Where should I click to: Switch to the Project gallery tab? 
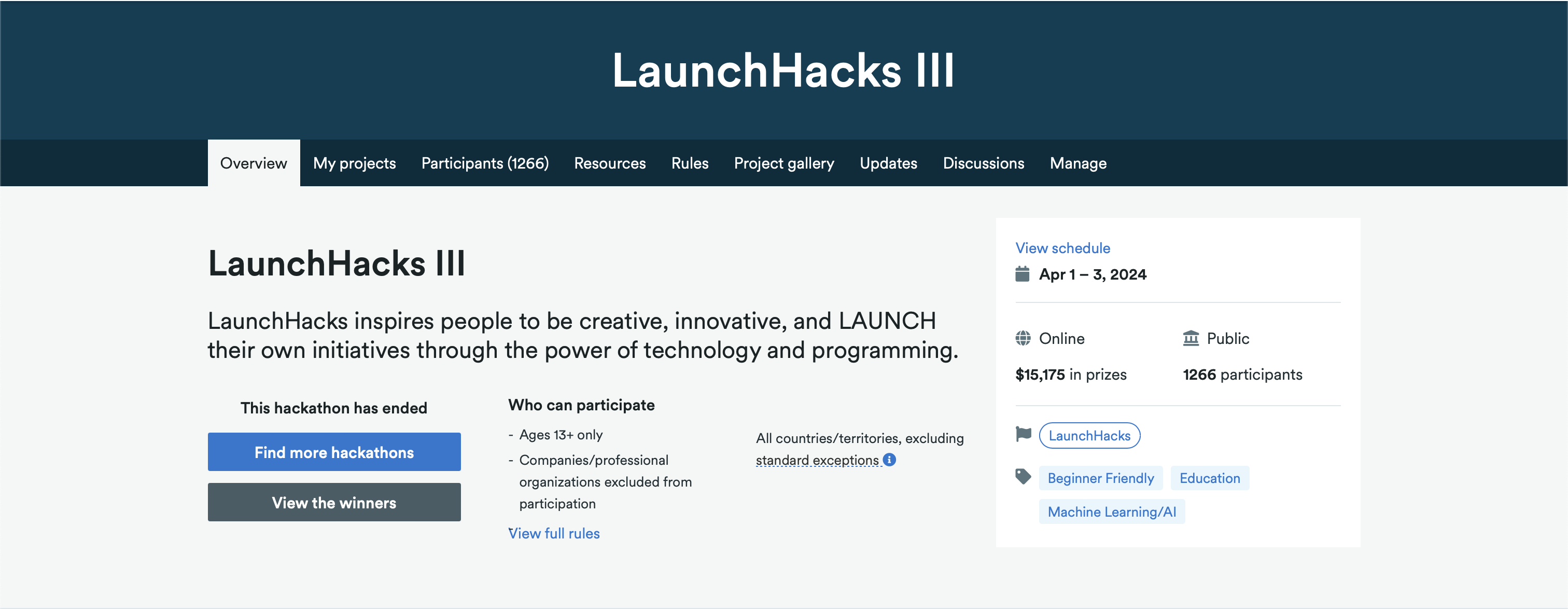(784, 163)
